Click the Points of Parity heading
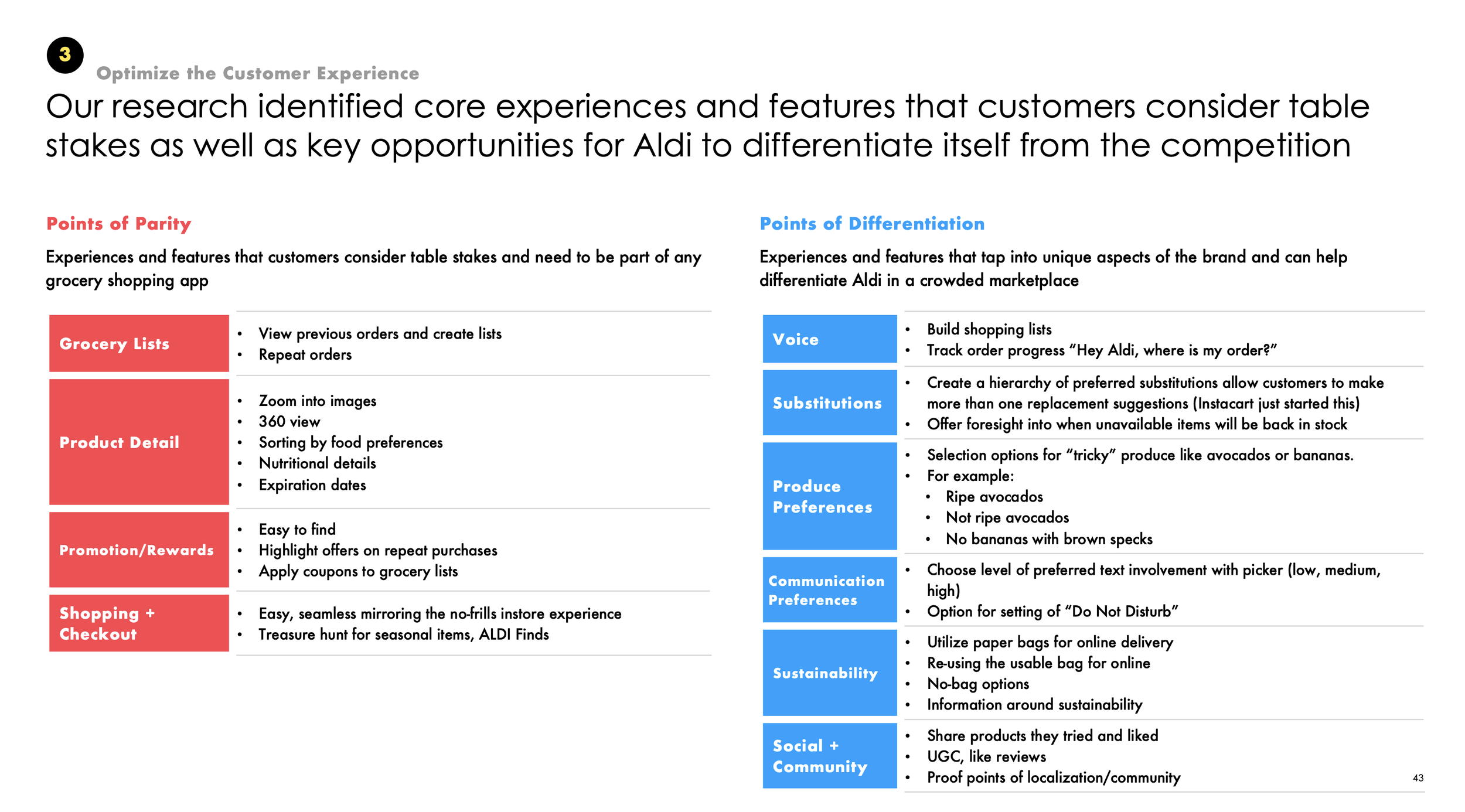Screen dimensions: 1465x812 pos(119,224)
